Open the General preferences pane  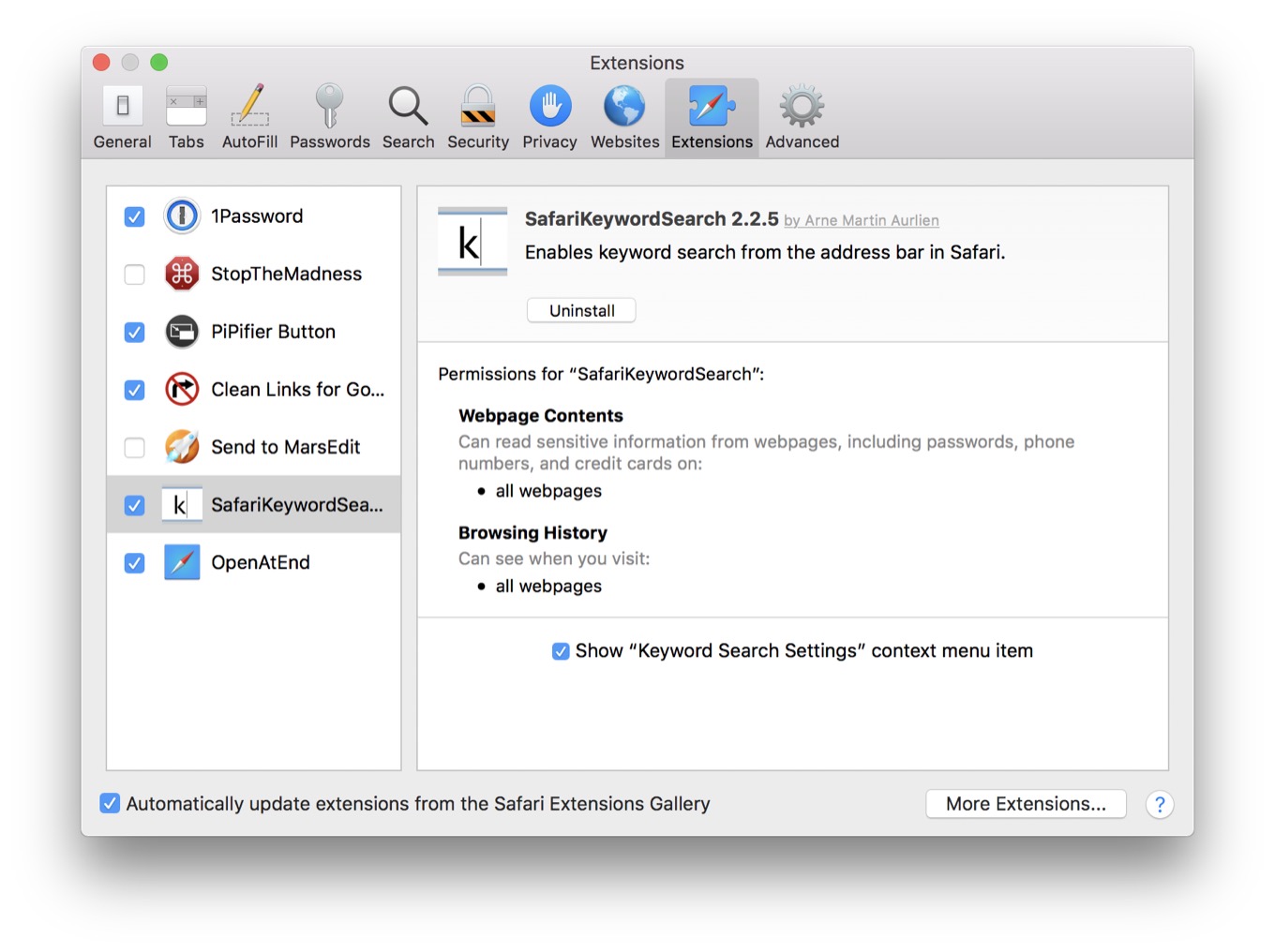[122, 117]
